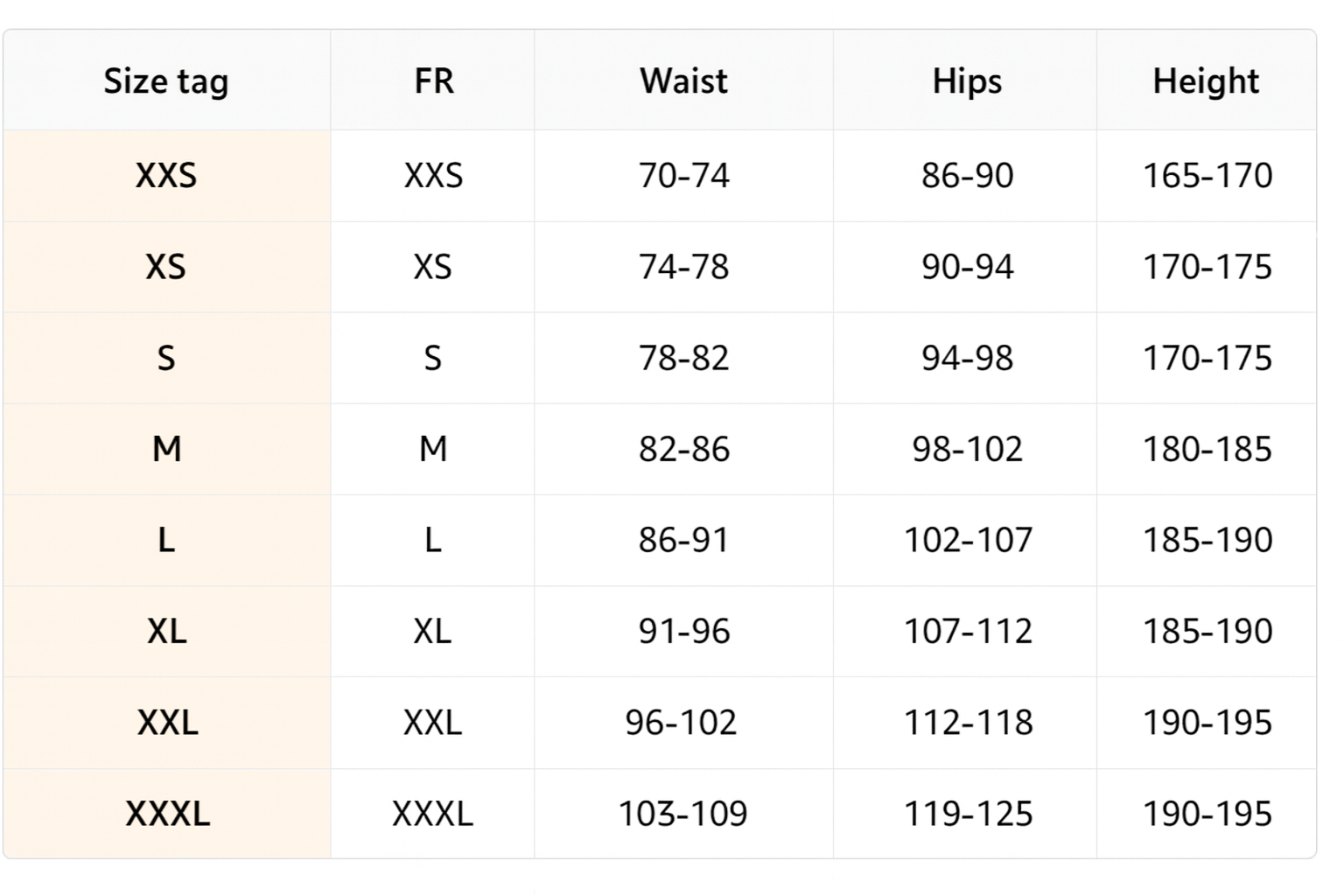Click hips measurement 119-125
The height and width of the screenshot is (896, 1344).
point(968,814)
